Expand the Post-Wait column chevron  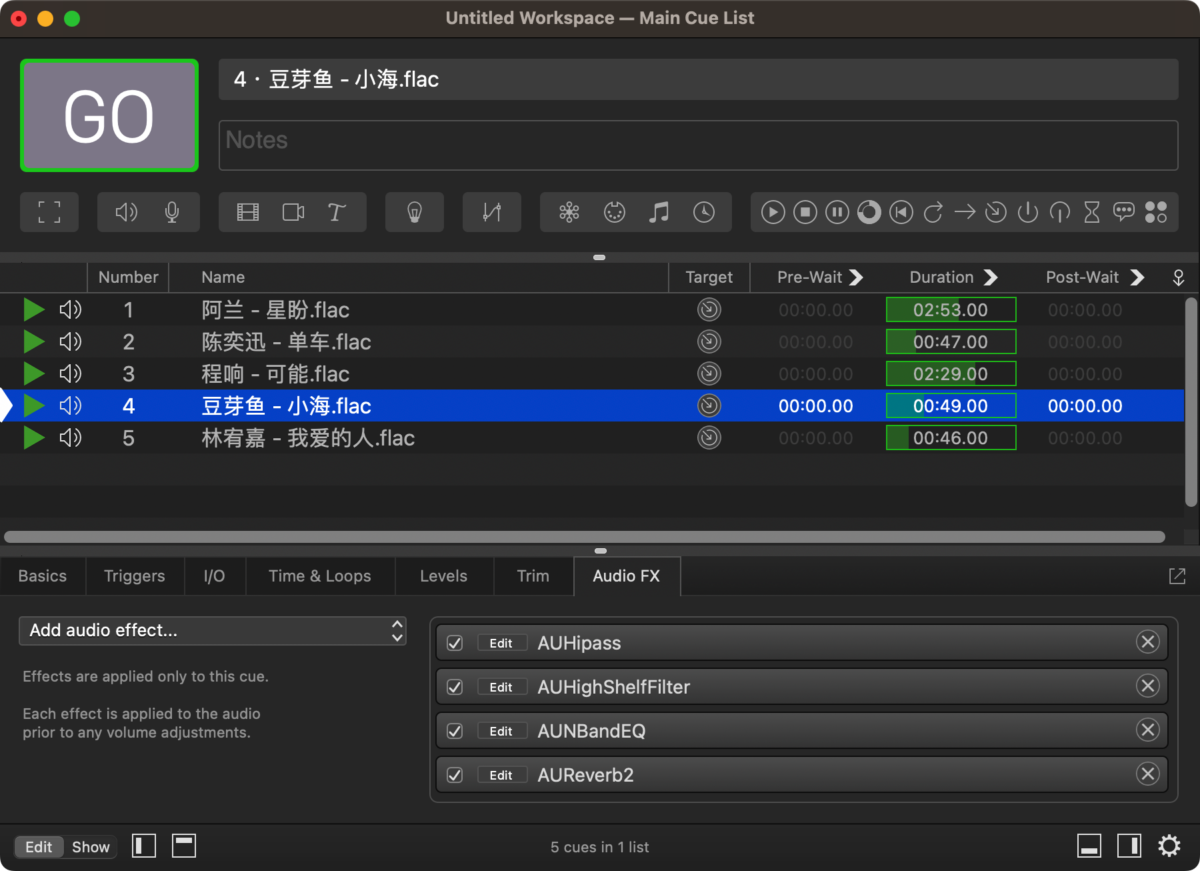[x=1136, y=277]
